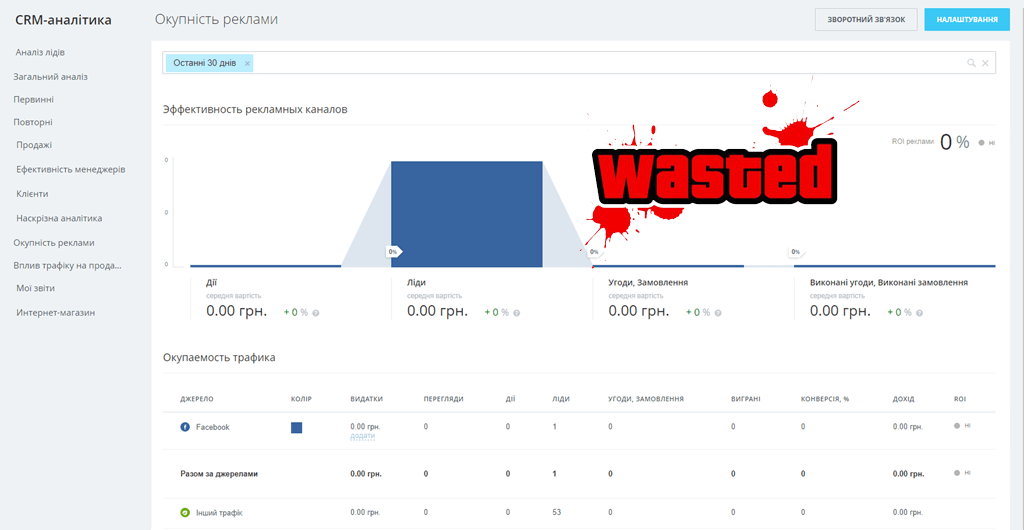Remove the 'Останні 30 днів' filter tag
1024x530 pixels.
[247, 63]
